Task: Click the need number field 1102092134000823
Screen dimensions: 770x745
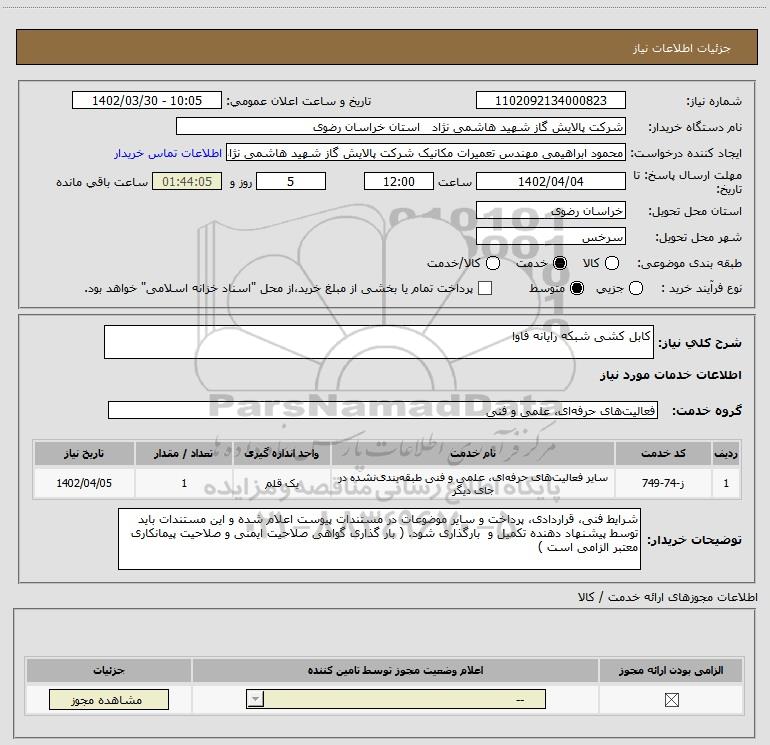Action: coord(550,100)
